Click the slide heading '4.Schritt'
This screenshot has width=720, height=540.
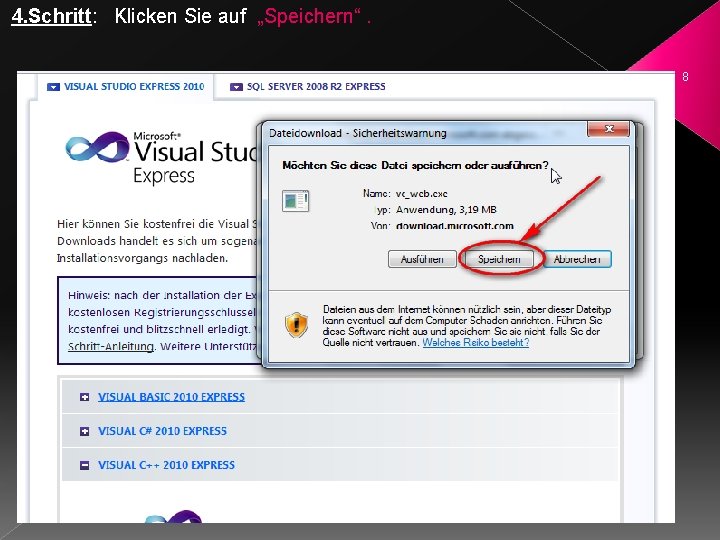(x=51, y=16)
